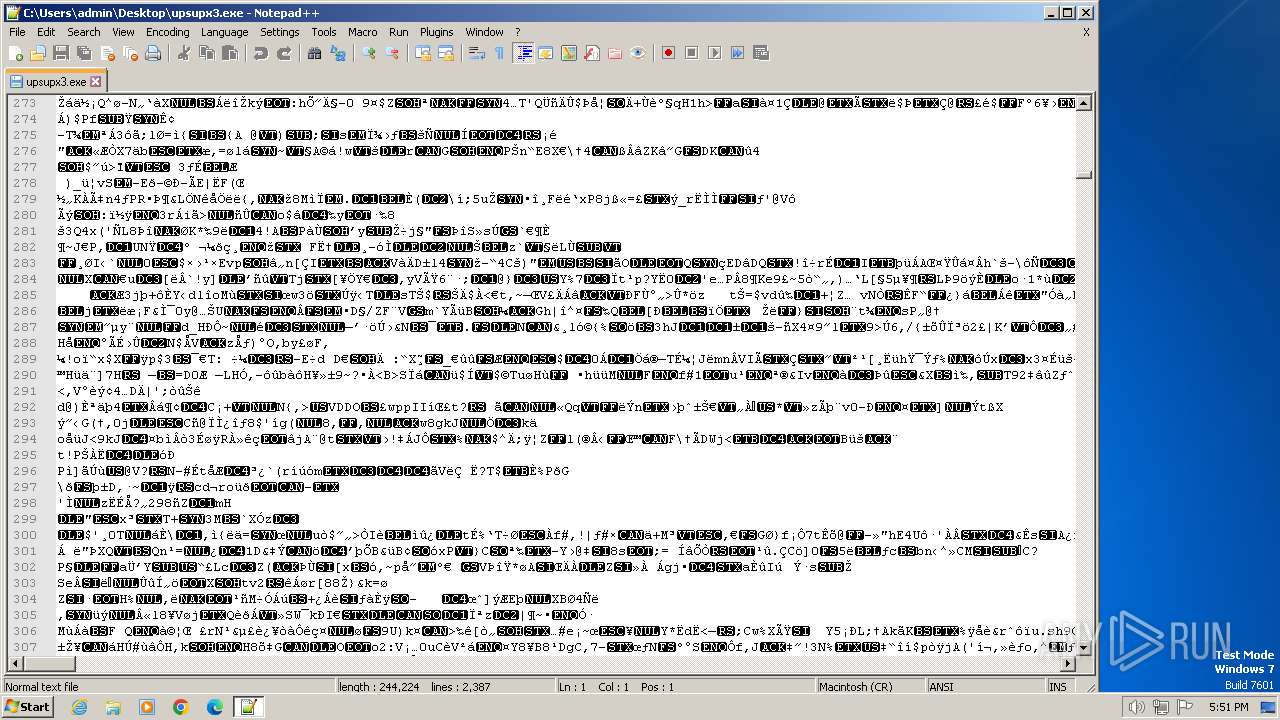Open Google Chrome from taskbar
This screenshot has height=720, width=1280.
click(x=180, y=707)
